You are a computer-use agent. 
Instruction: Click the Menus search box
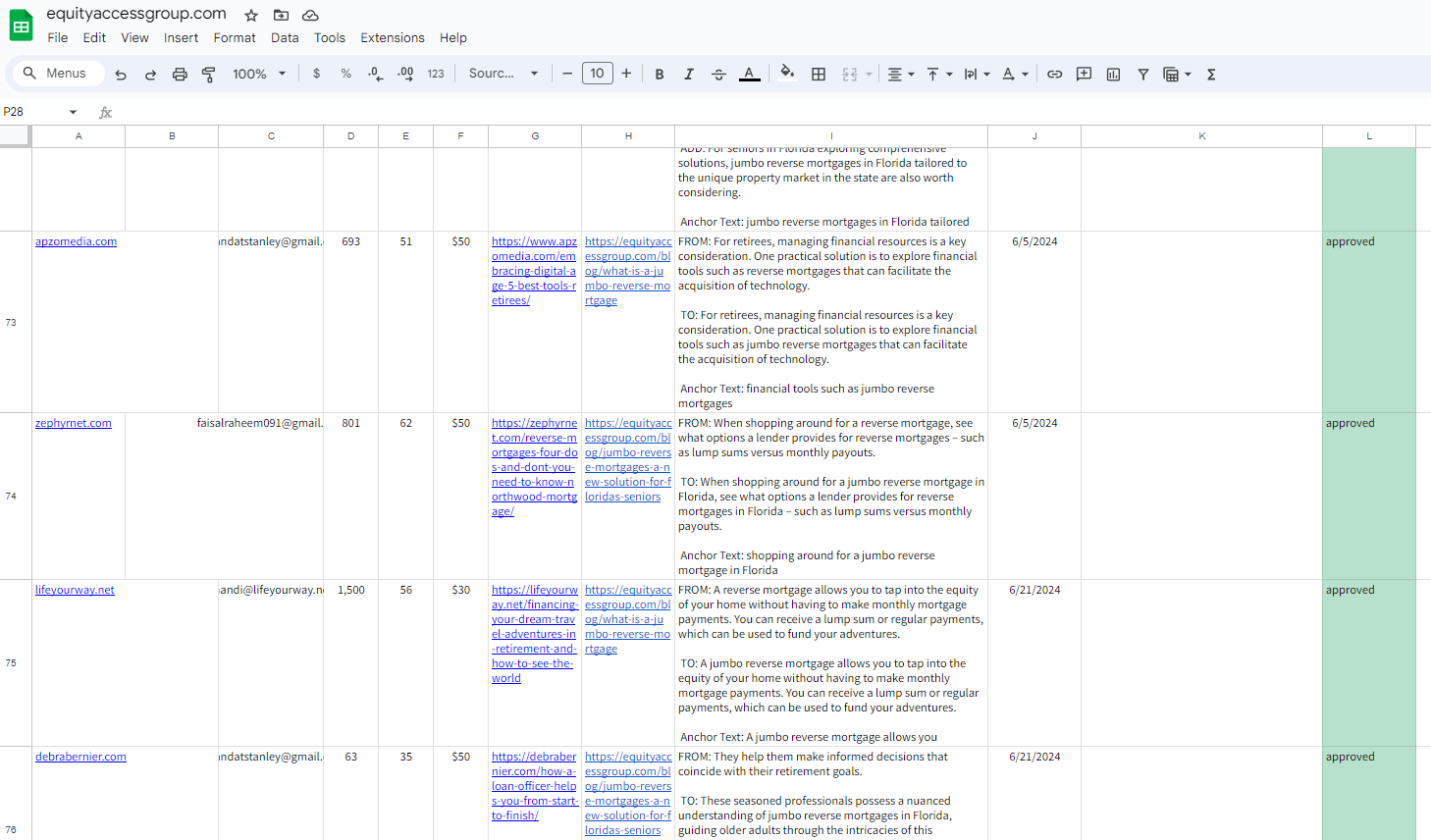point(56,74)
